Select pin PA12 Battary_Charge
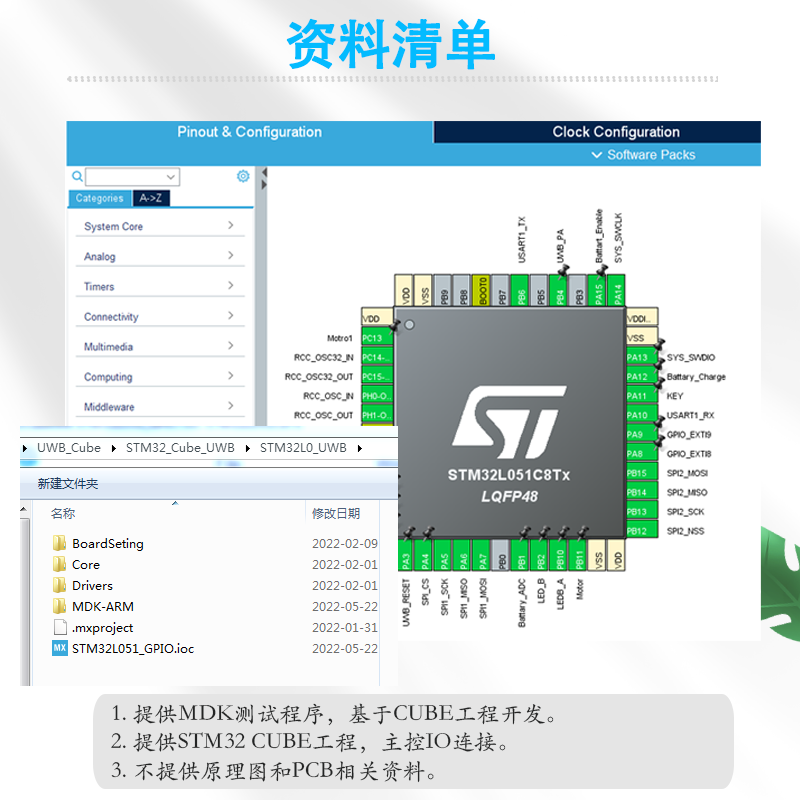The image size is (800, 800). click(642, 377)
